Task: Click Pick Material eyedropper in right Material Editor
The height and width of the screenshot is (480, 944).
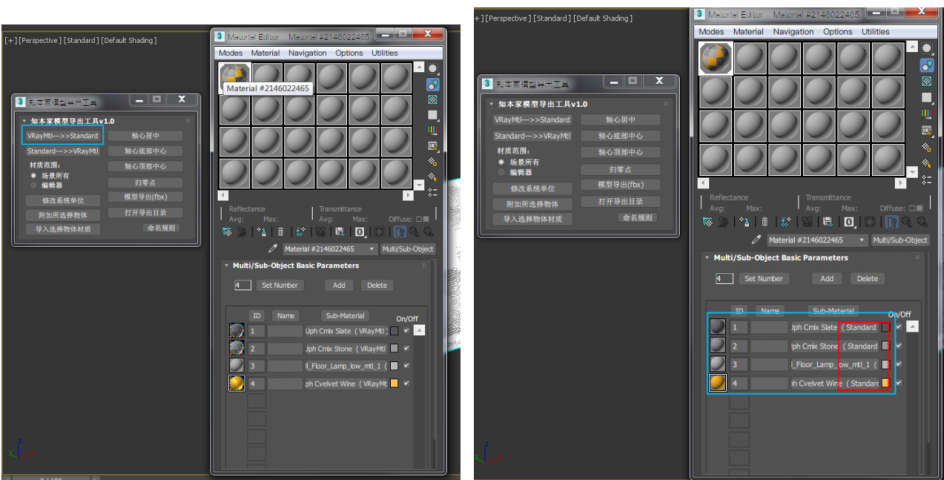Action: tap(756, 240)
